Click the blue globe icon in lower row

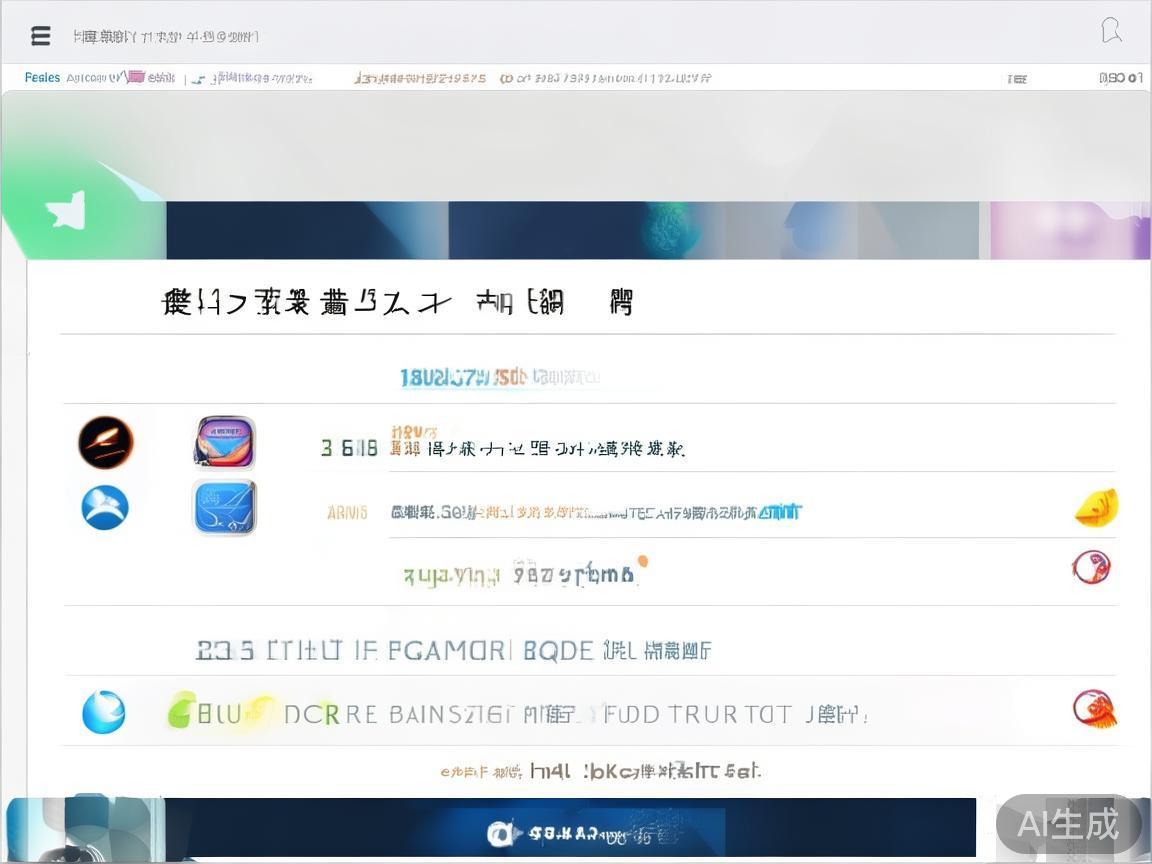[104, 712]
